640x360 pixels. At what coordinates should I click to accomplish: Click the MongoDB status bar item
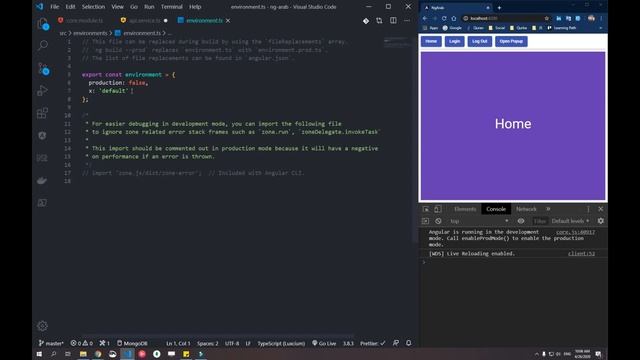tap(132, 343)
